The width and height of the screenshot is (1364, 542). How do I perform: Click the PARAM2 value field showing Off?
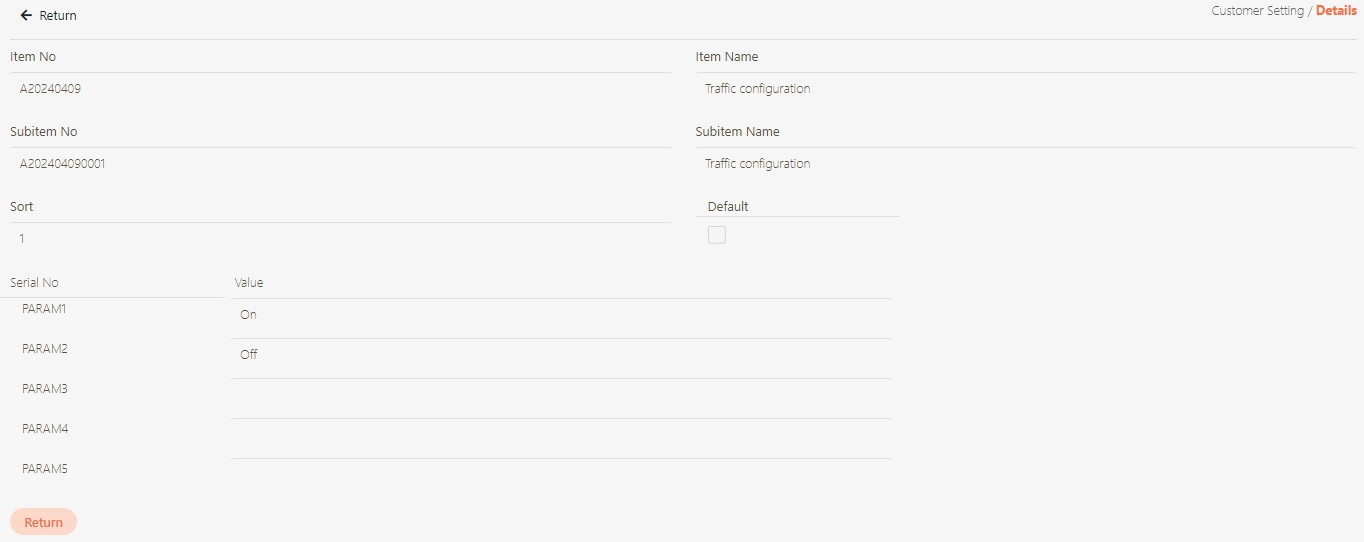(560, 355)
